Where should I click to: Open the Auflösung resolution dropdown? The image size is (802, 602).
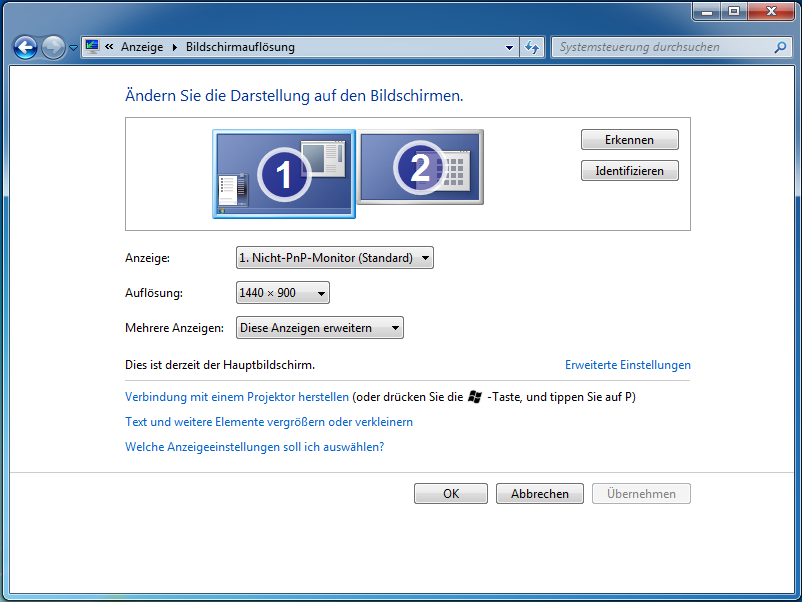pyautogui.click(x=282, y=293)
